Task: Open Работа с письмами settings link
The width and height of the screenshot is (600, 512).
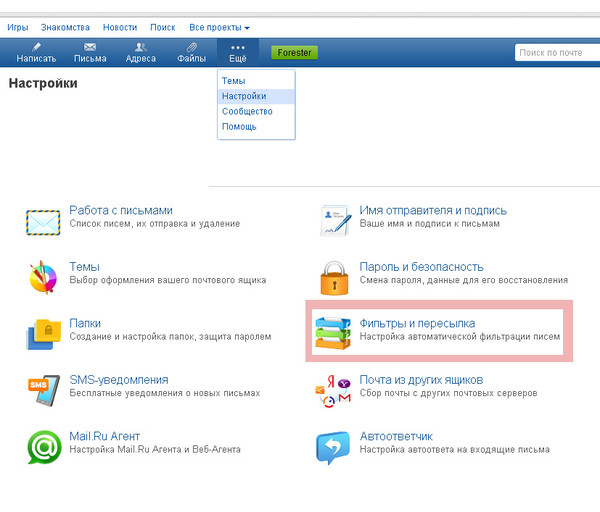Action: tap(121, 210)
